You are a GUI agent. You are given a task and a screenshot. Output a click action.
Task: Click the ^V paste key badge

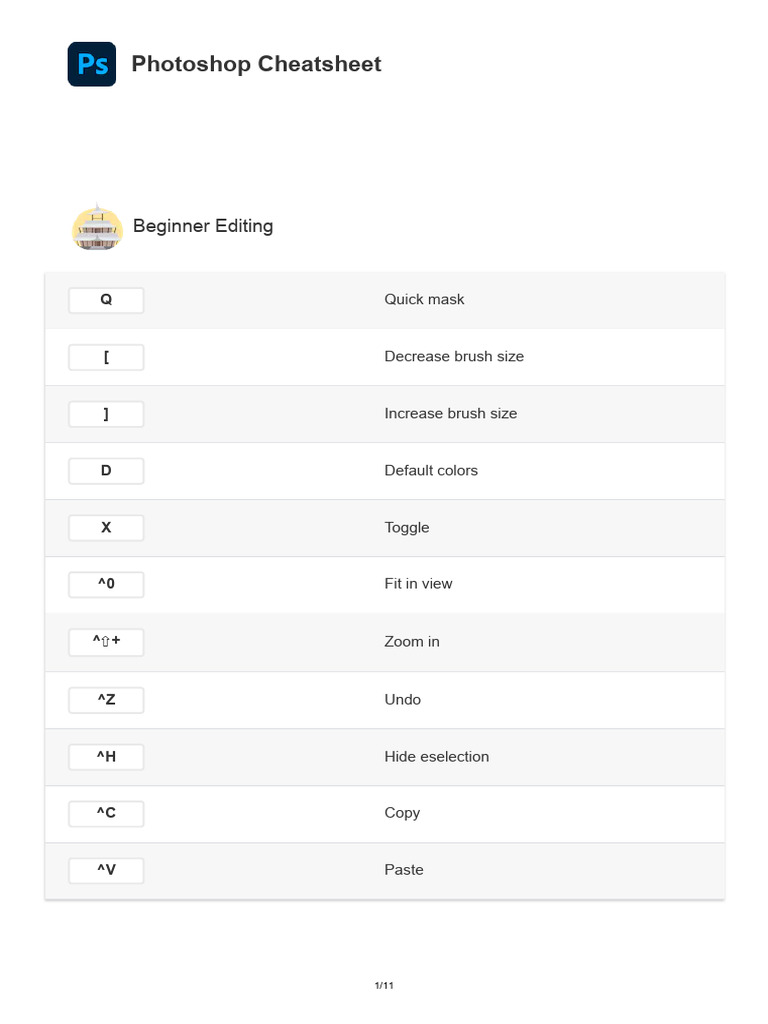[106, 870]
